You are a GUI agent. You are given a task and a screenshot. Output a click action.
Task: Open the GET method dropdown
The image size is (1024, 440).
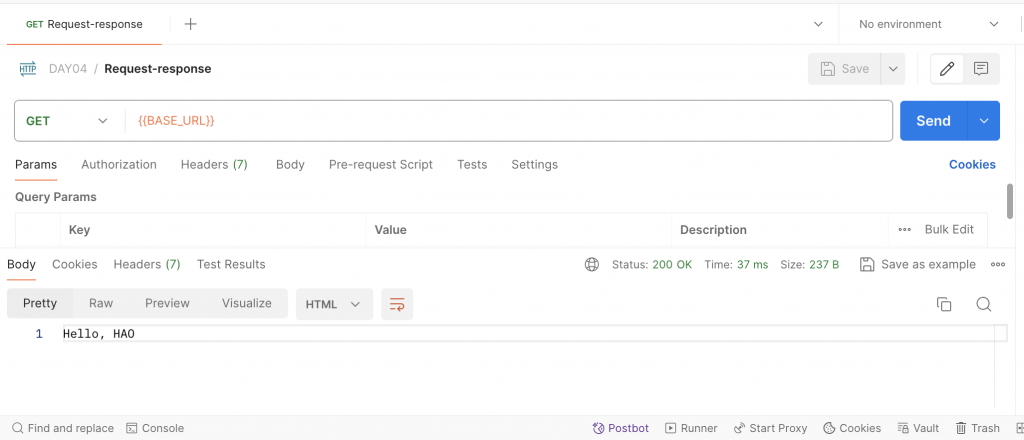(67, 121)
